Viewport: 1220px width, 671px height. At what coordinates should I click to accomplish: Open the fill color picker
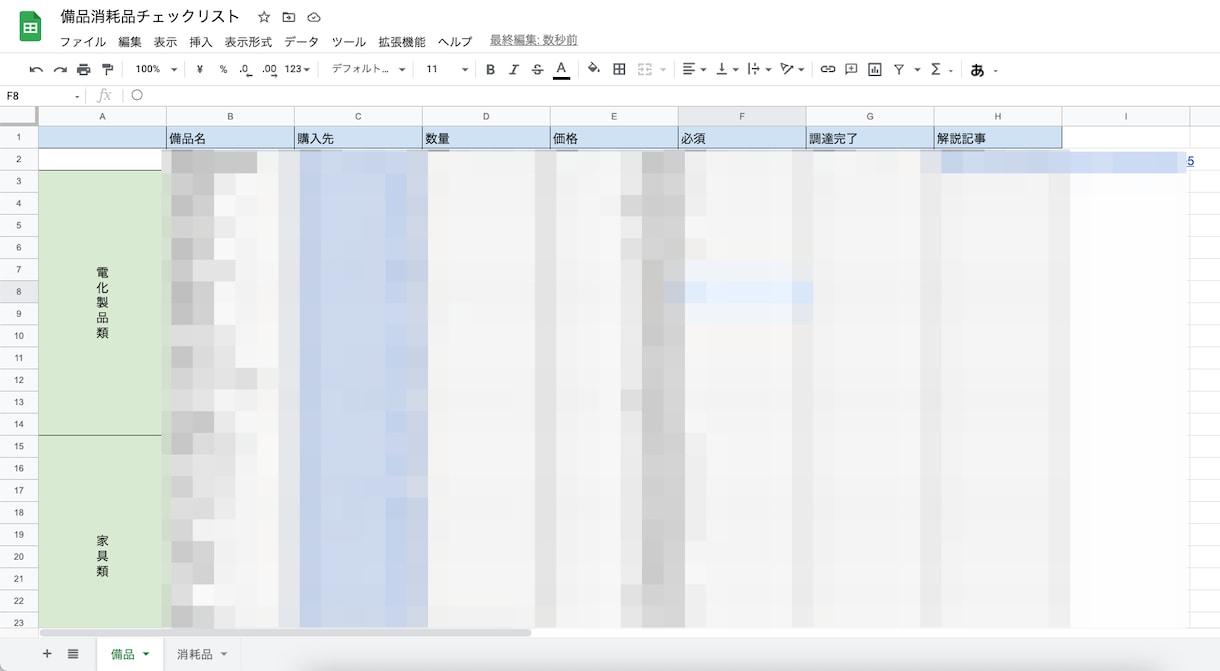coord(594,69)
